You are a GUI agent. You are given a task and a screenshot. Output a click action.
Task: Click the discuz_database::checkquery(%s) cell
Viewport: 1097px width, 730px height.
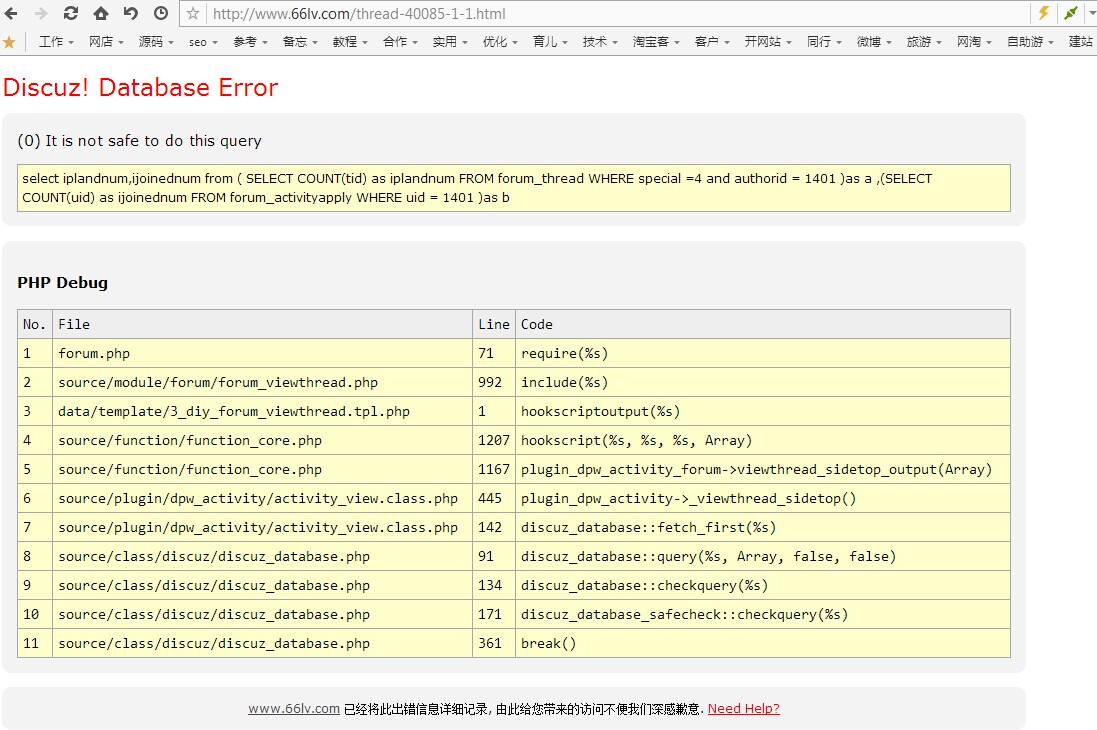pos(763,585)
